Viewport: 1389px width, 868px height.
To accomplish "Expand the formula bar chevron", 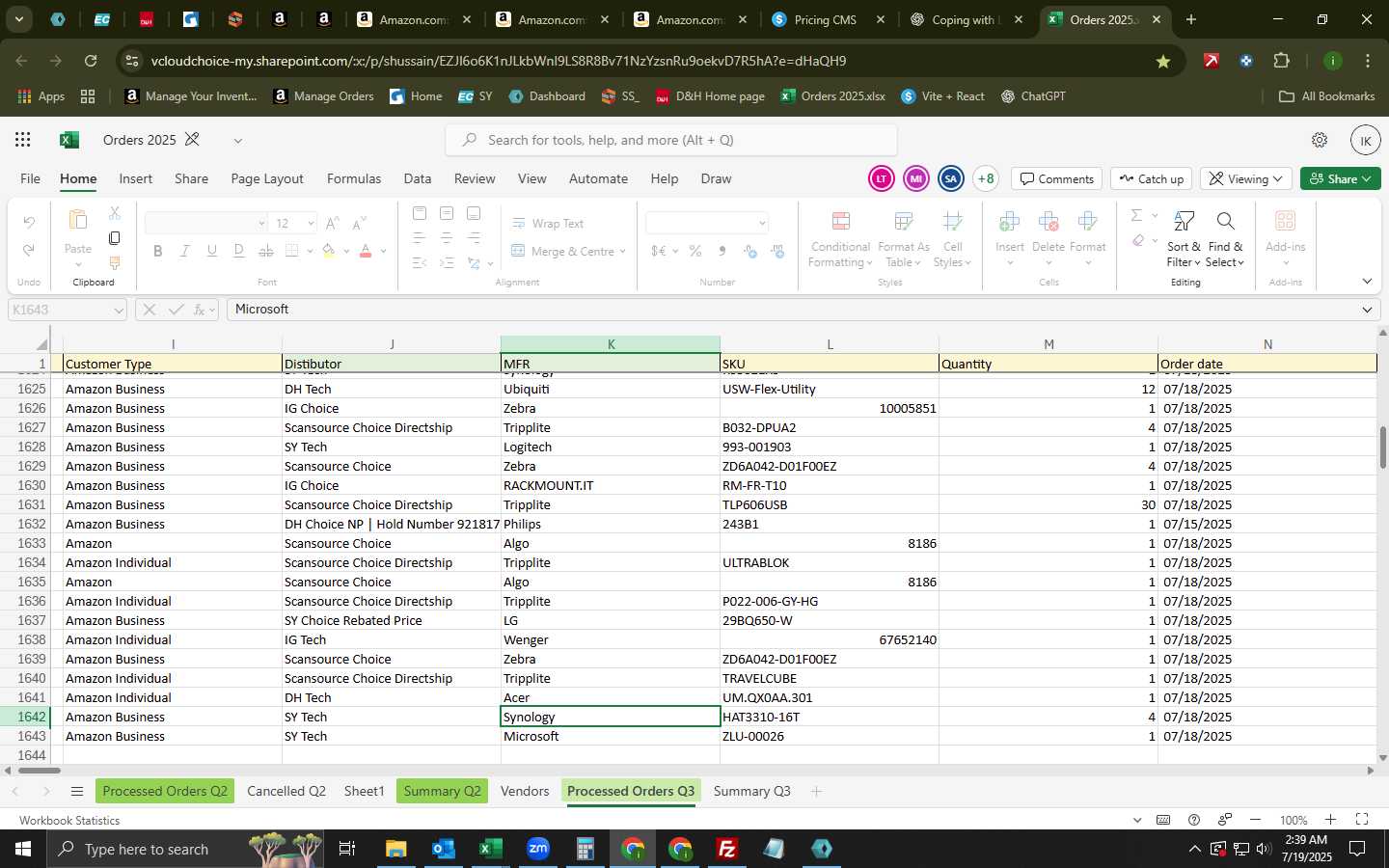I will point(1367,310).
